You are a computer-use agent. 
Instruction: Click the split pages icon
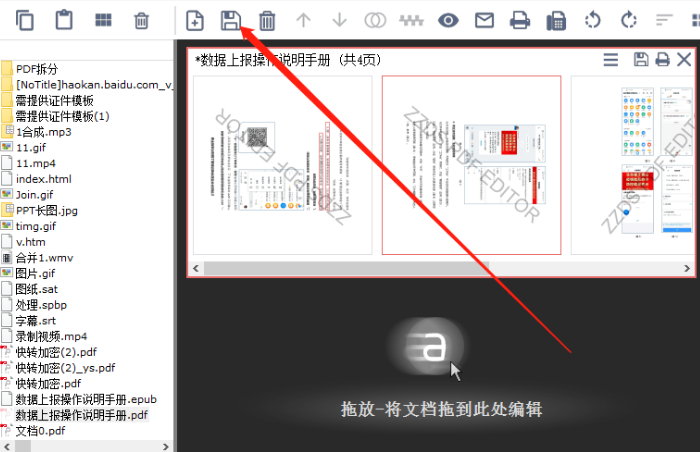pyautogui.click(x=412, y=20)
